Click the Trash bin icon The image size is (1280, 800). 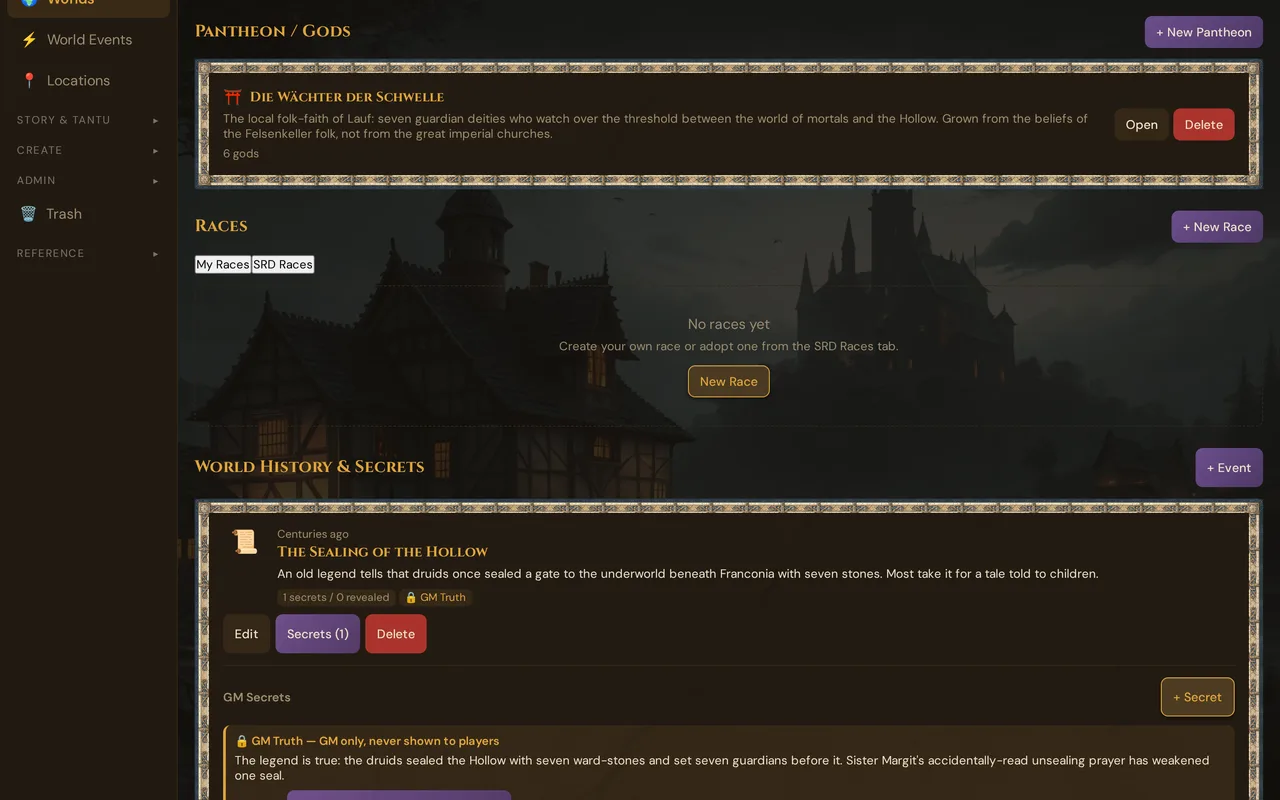29,214
